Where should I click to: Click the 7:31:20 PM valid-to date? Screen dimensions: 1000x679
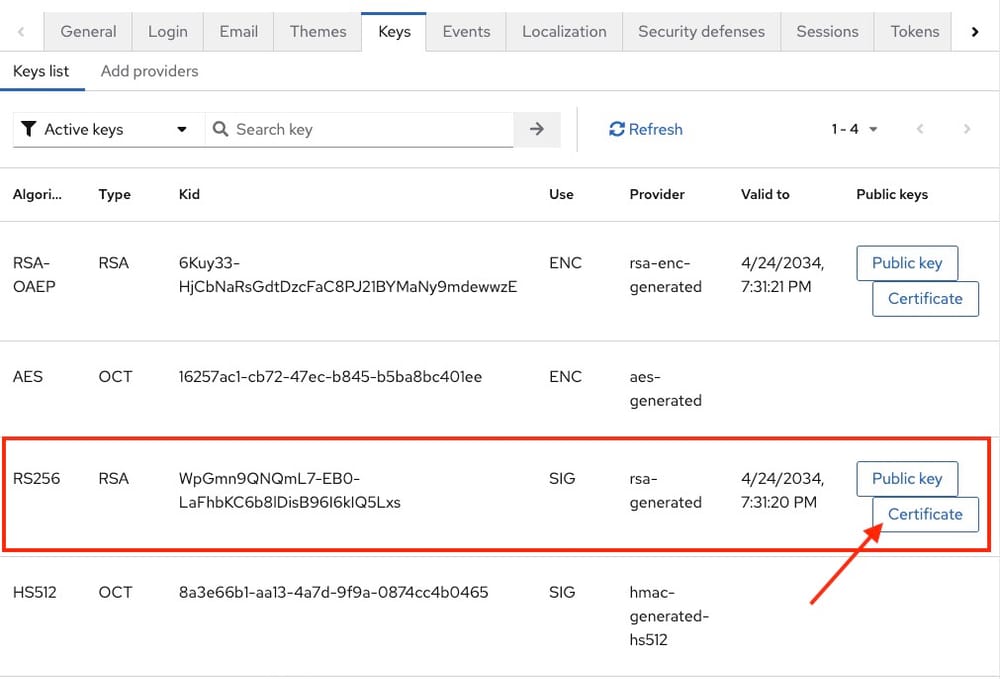779,502
